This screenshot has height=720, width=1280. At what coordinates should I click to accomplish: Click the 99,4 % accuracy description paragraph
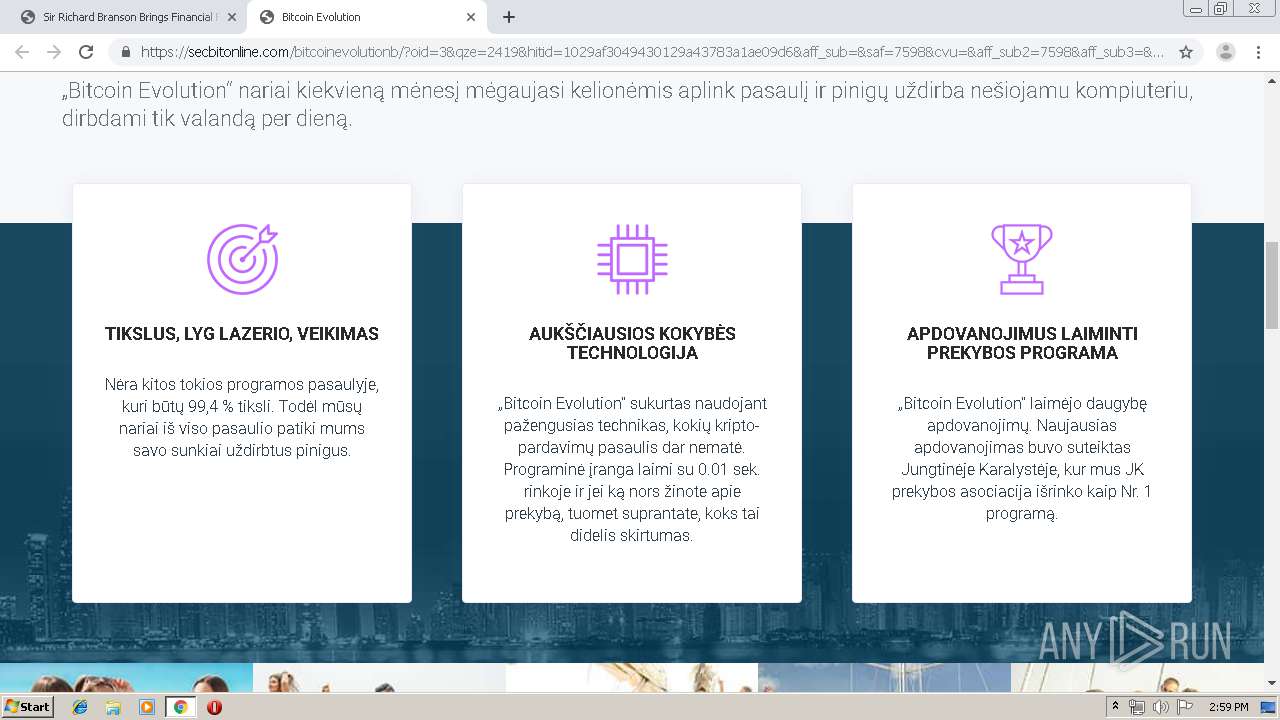242,417
